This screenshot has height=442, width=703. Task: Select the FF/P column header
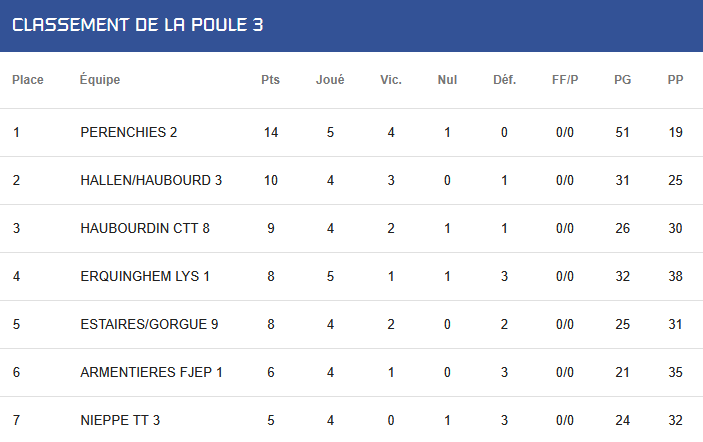pos(565,80)
